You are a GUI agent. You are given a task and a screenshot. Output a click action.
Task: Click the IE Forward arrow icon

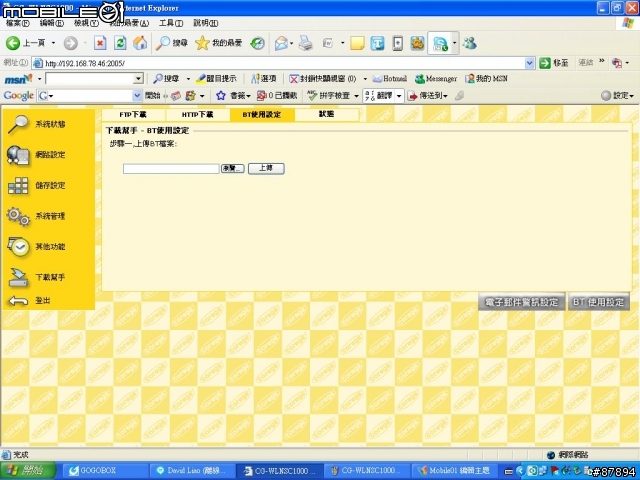pos(71,43)
